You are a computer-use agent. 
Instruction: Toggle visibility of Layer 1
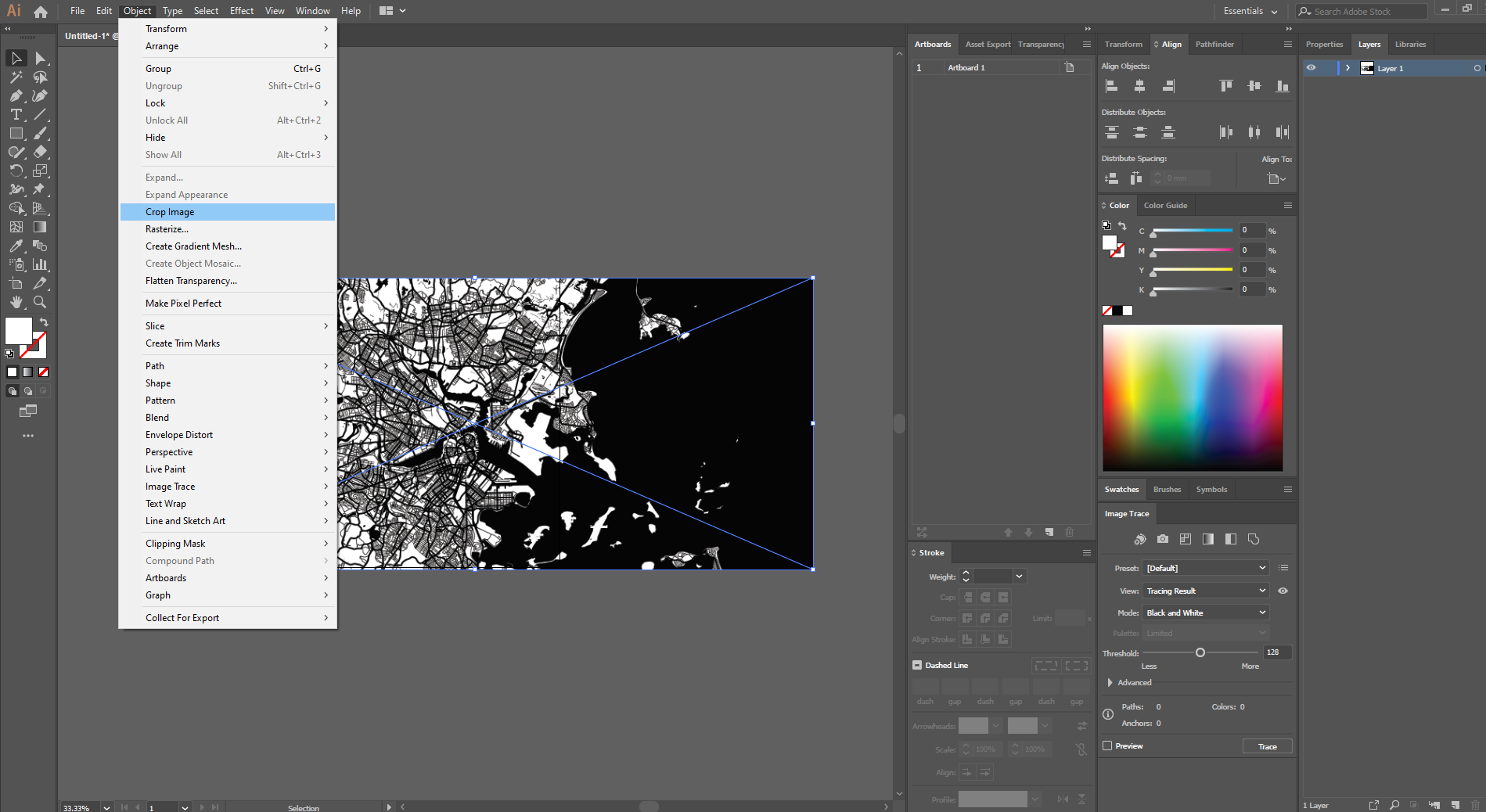coord(1312,68)
